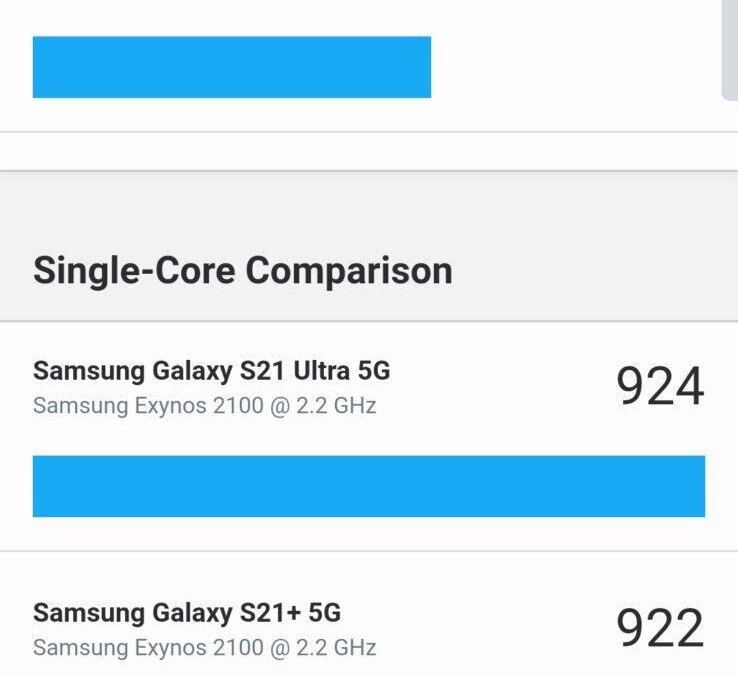Click the Single-Core Comparison heading
The height and width of the screenshot is (675, 738).
tap(242, 271)
